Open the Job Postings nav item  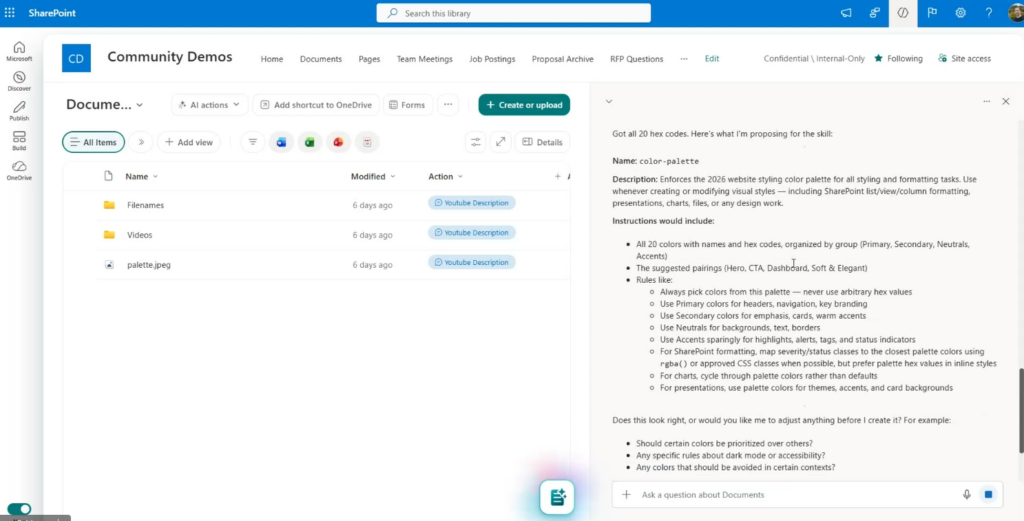[492, 59]
